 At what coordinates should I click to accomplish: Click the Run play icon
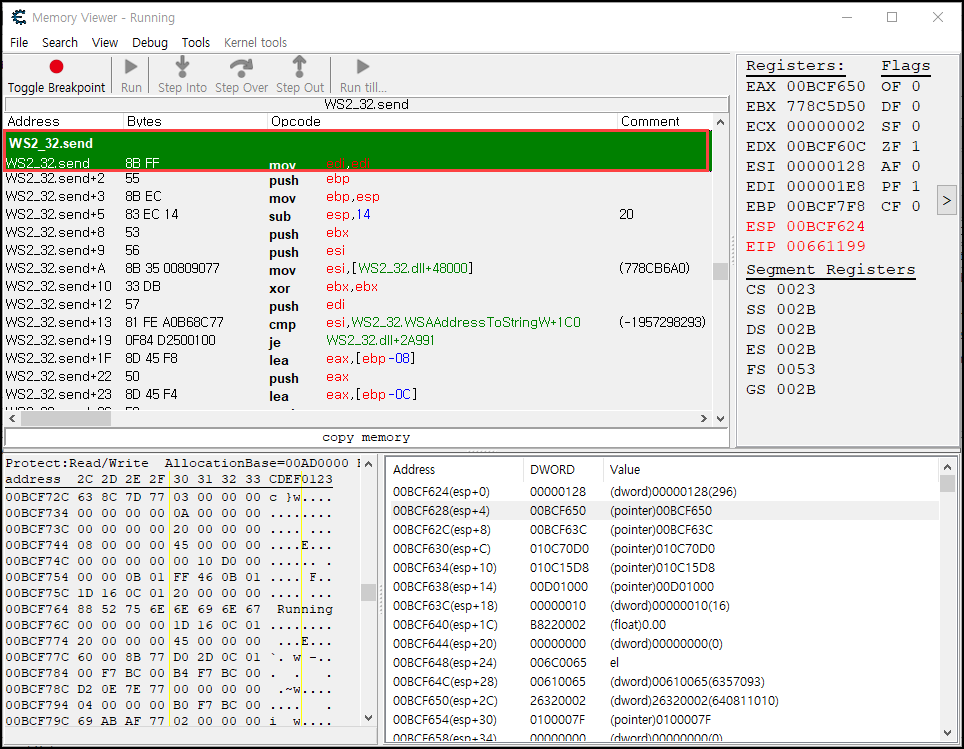130,66
